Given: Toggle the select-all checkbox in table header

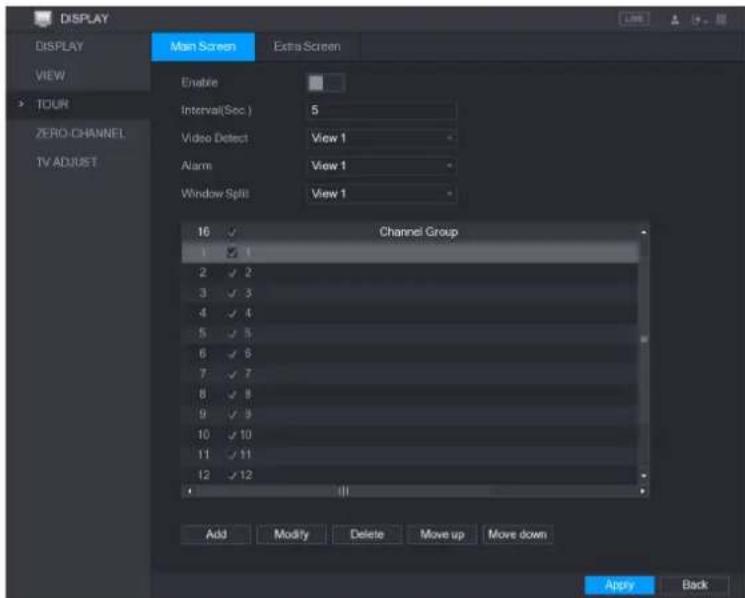Looking at the screenshot, I should 232,232.
